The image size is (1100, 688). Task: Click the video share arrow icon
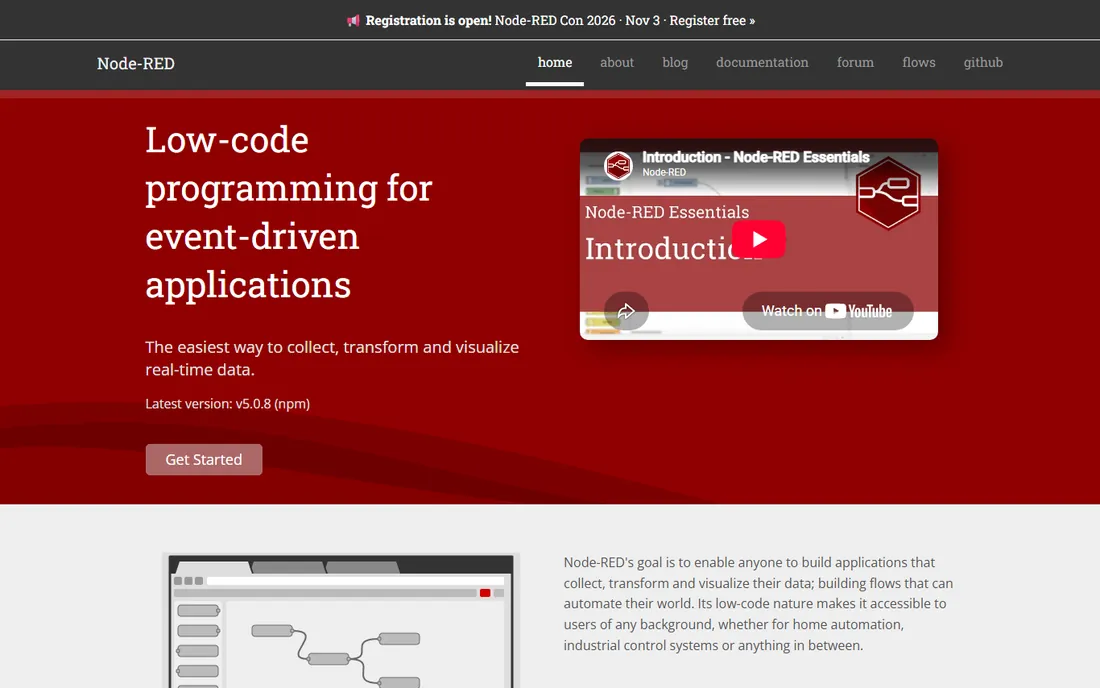626,311
